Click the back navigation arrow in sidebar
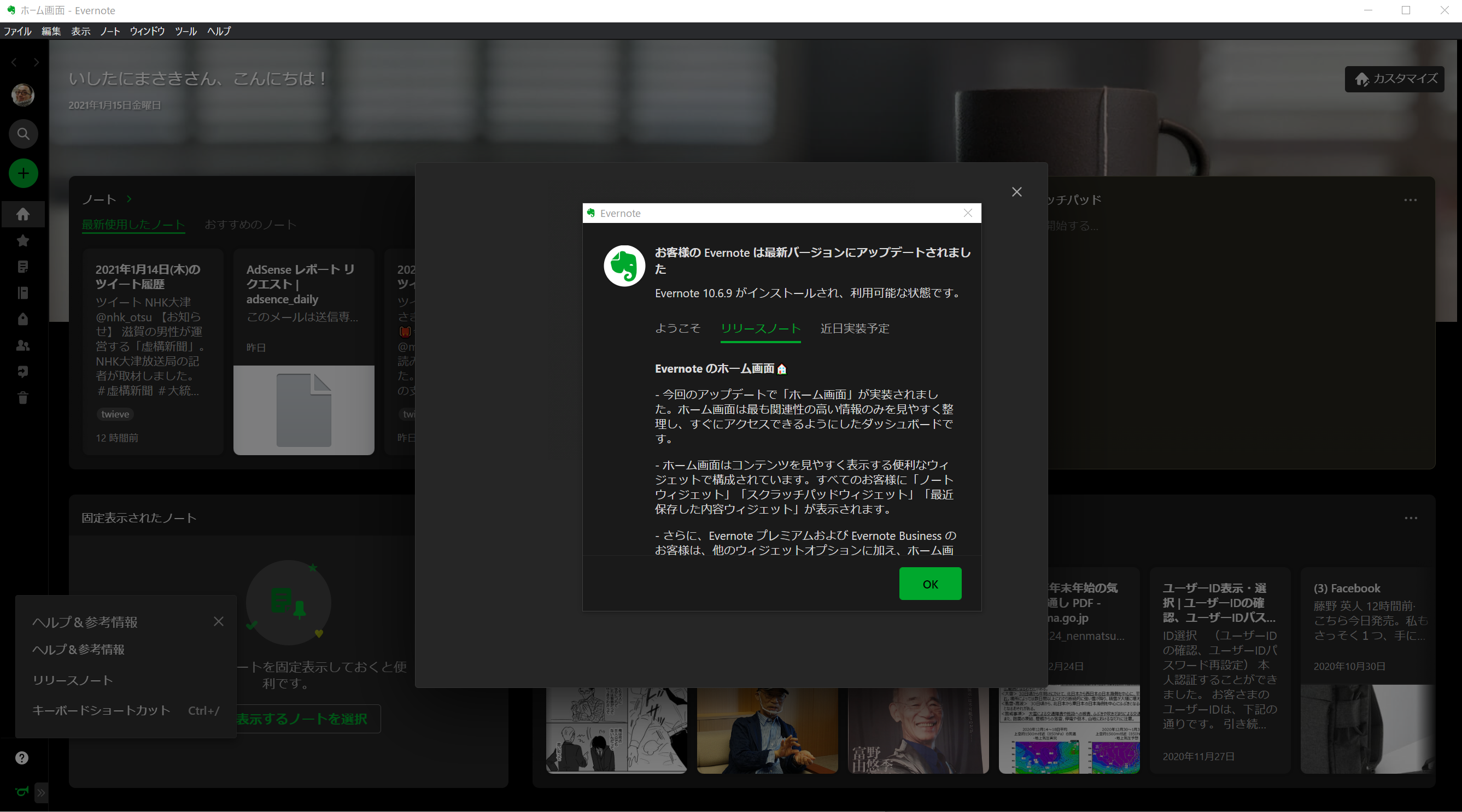Image resolution: width=1462 pixels, height=812 pixels. (x=14, y=62)
